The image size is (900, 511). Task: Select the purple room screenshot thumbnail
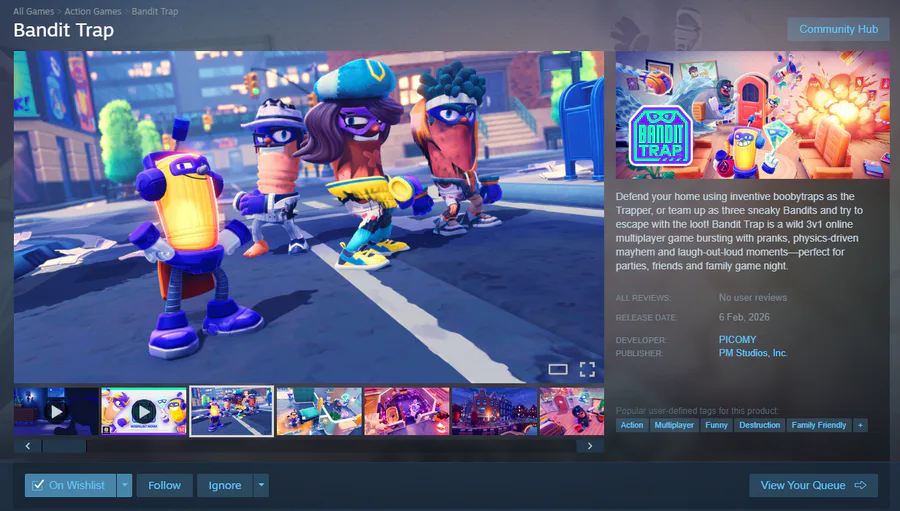pyautogui.click(x=407, y=411)
